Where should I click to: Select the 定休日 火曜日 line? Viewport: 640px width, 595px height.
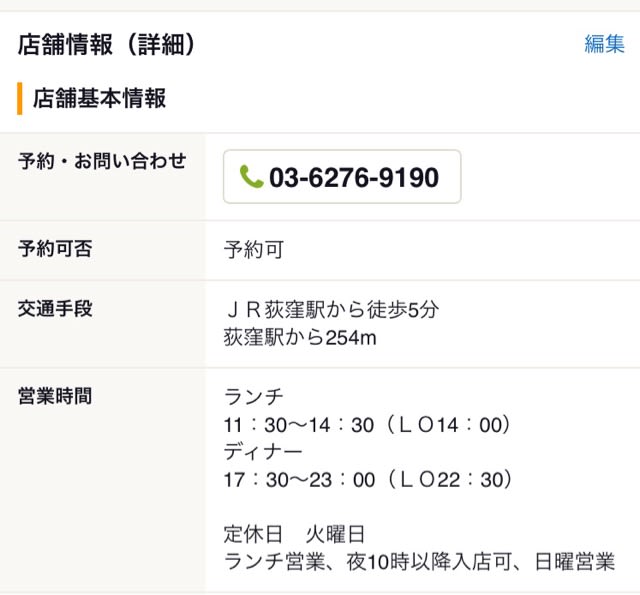click(x=294, y=535)
